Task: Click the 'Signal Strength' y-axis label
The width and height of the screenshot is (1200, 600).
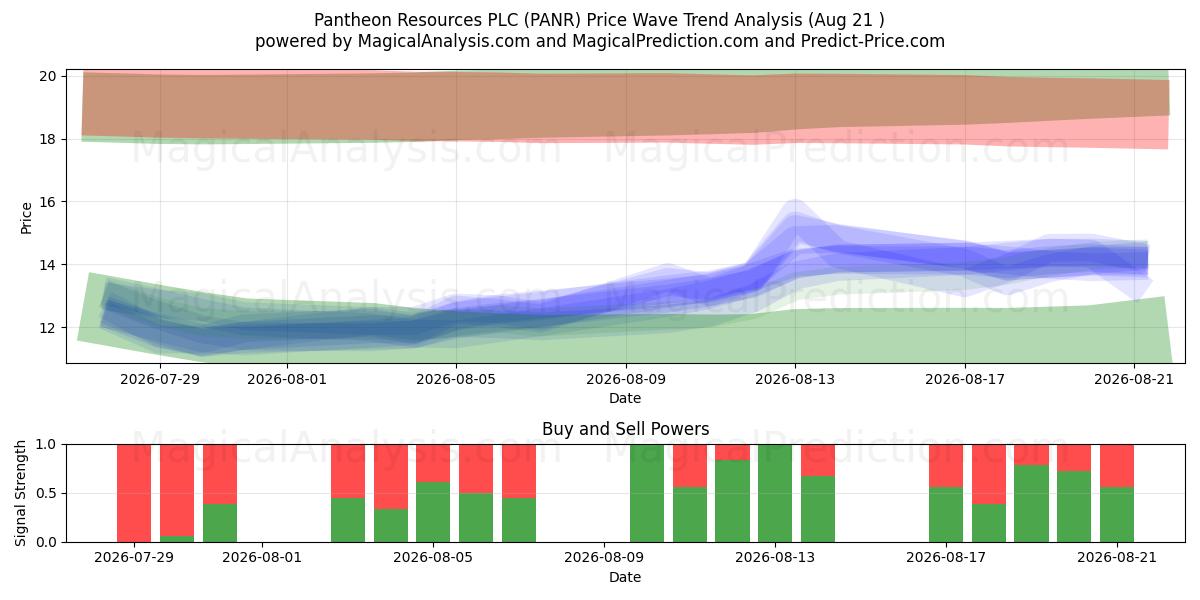Action: [22, 492]
